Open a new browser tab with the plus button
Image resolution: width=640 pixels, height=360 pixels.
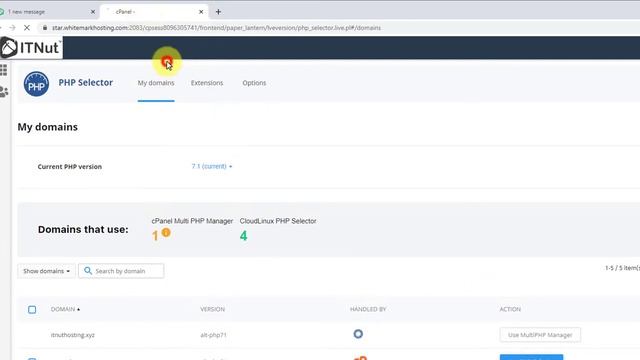pyautogui.click(x=218, y=12)
